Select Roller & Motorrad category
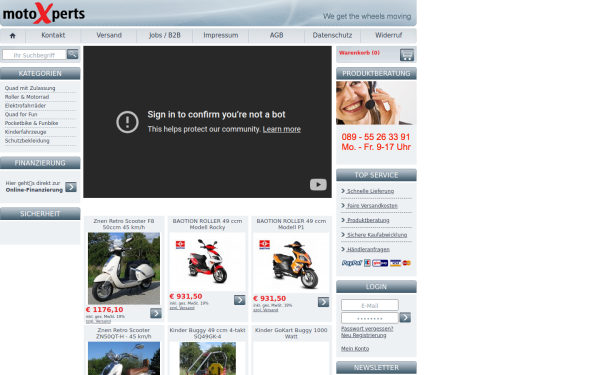The image size is (600, 375). 27,97
